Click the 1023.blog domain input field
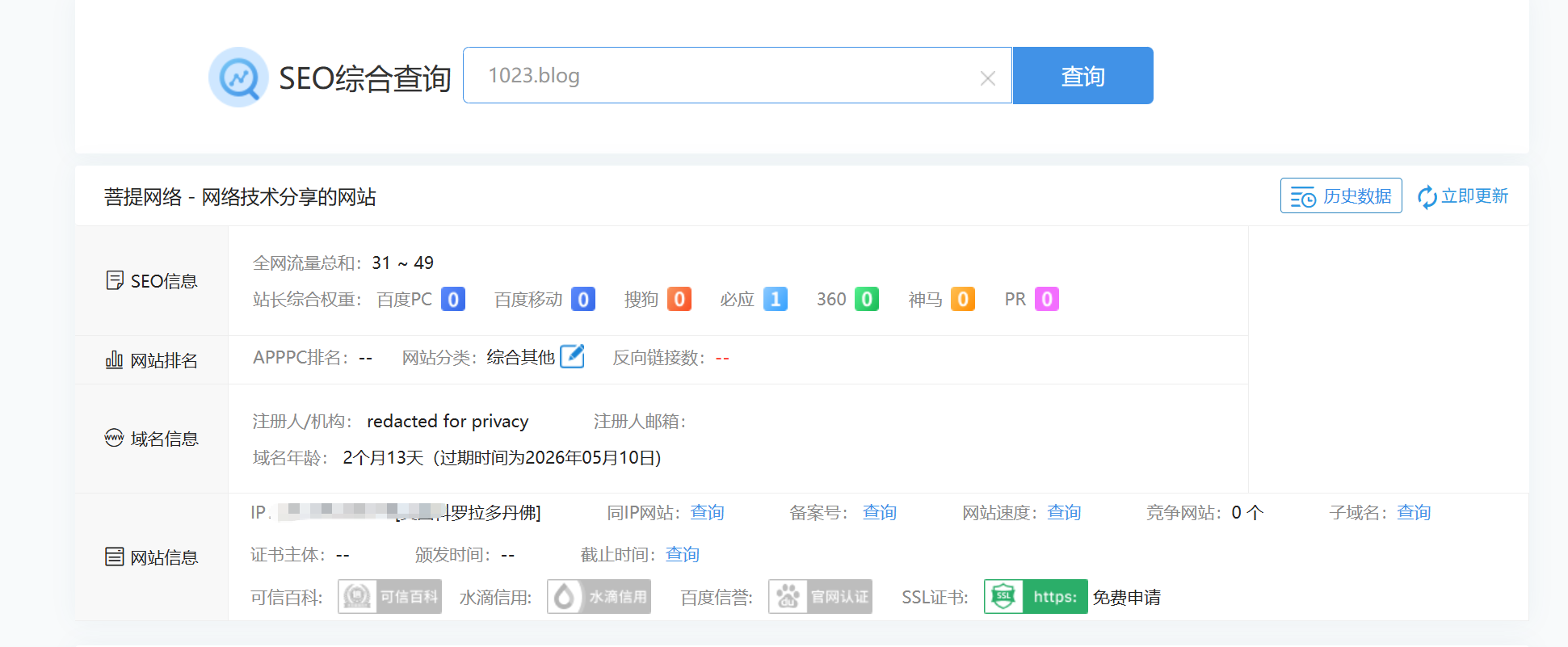This screenshot has height=647, width=1568. [x=719, y=76]
